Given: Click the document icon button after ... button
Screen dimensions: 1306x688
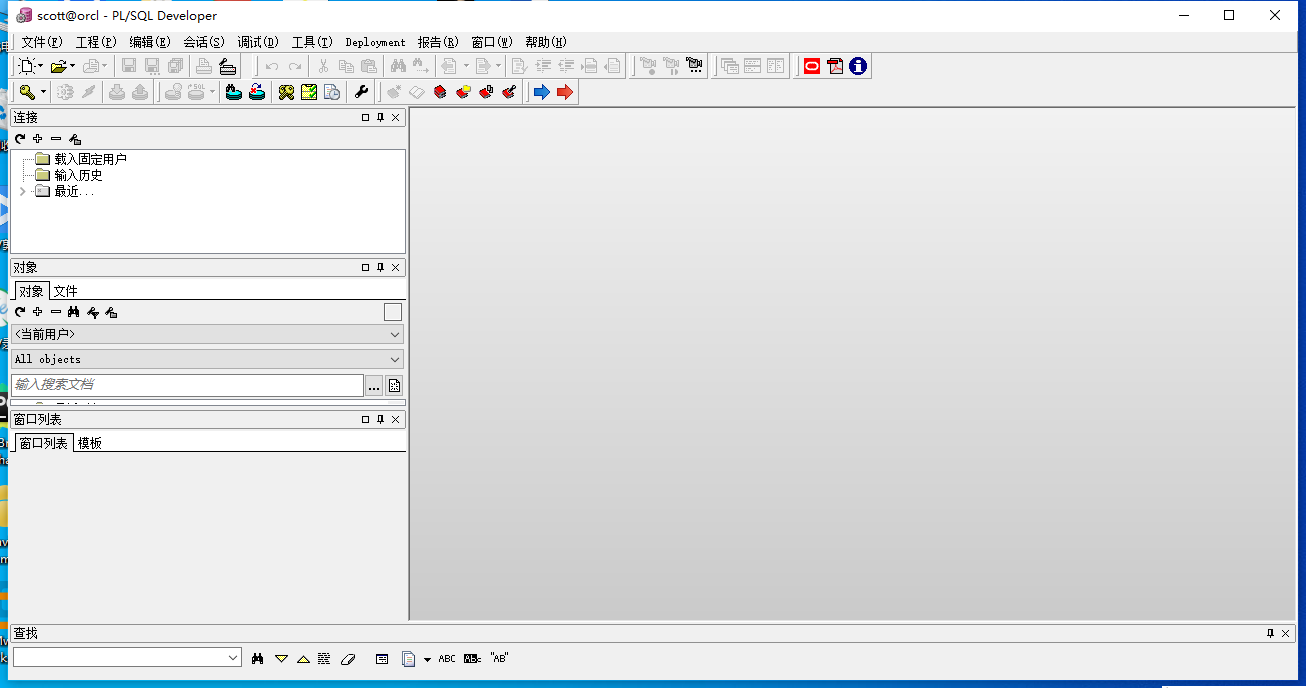Looking at the screenshot, I should point(394,386).
